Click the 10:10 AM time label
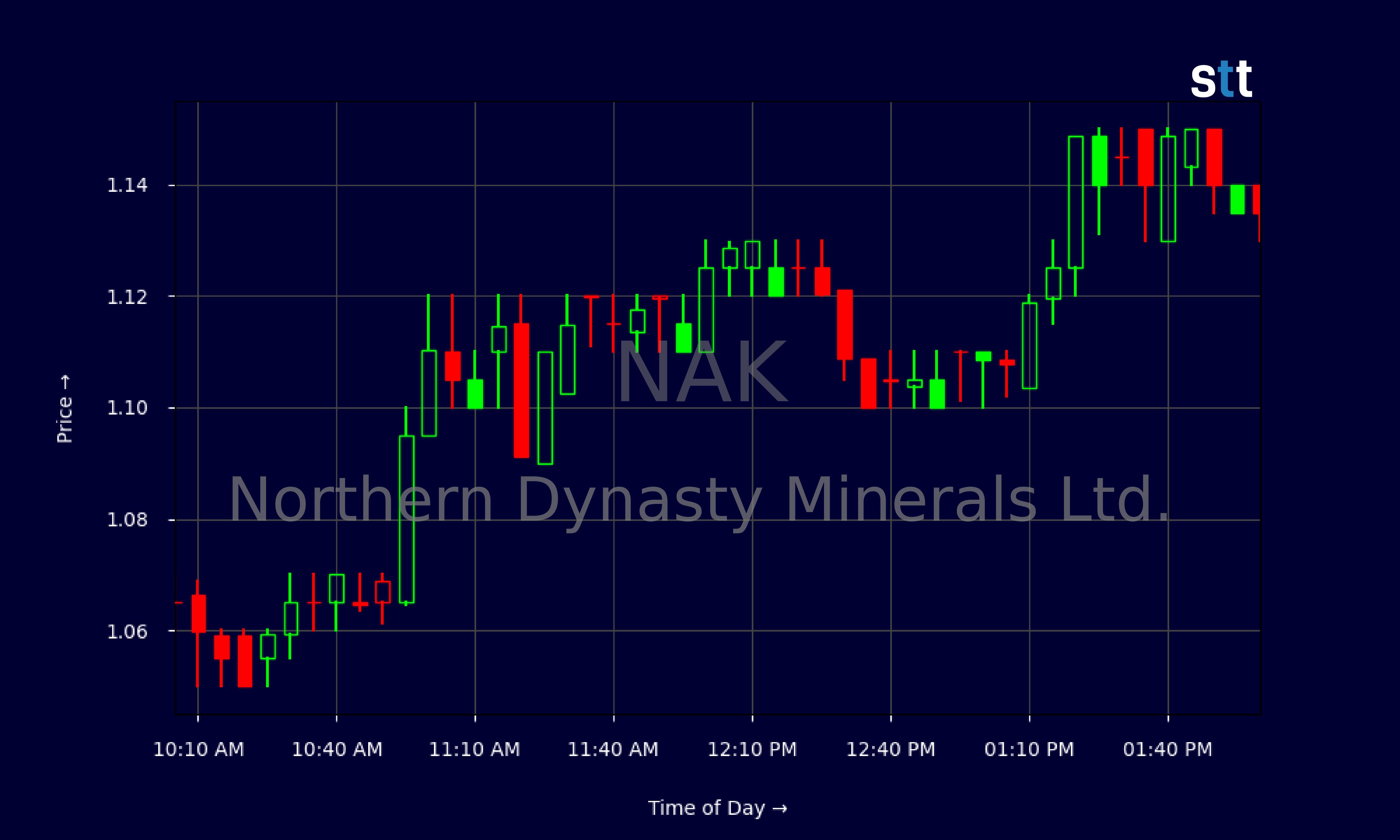Image resolution: width=1400 pixels, height=840 pixels. coord(198,749)
